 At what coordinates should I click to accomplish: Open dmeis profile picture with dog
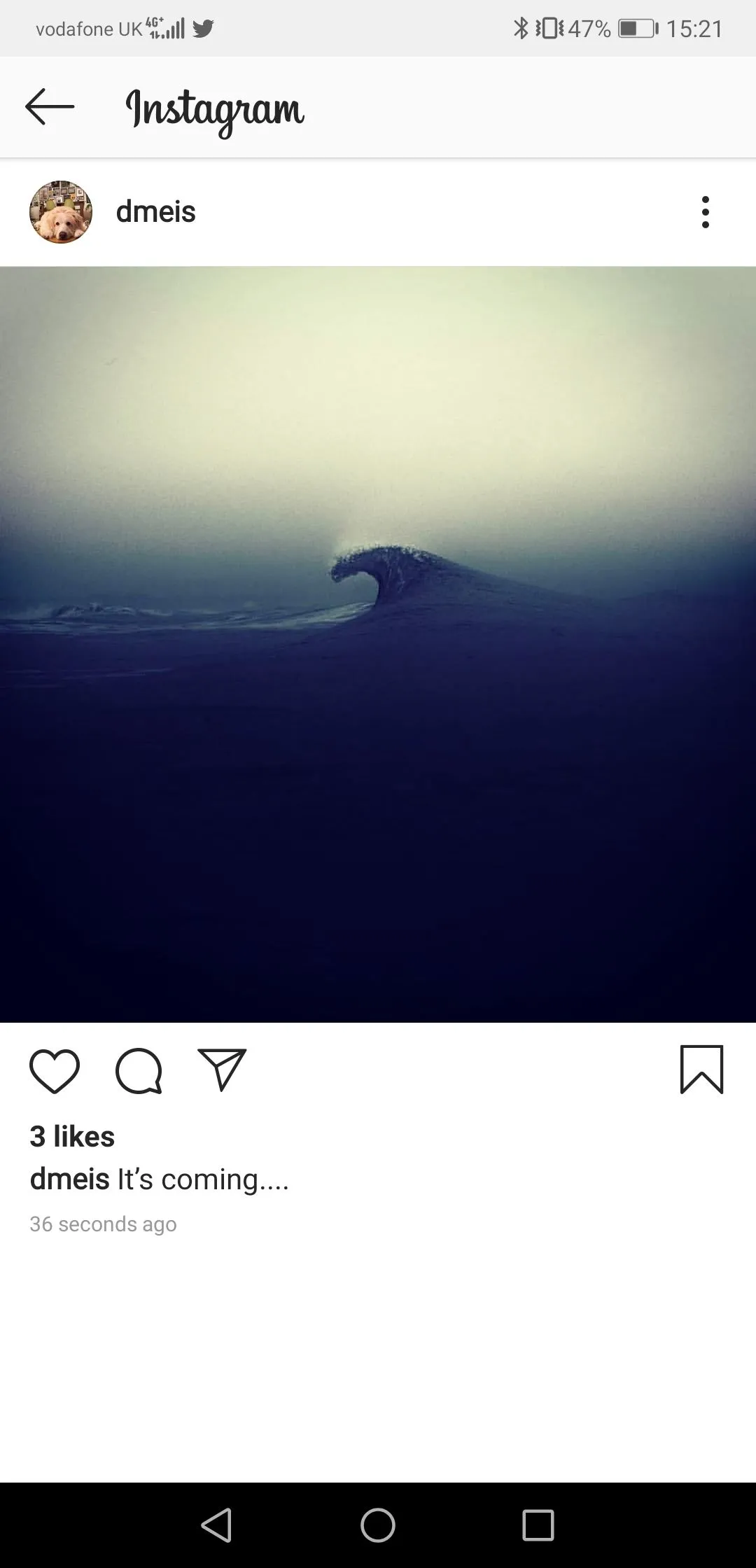pos(61,212)
